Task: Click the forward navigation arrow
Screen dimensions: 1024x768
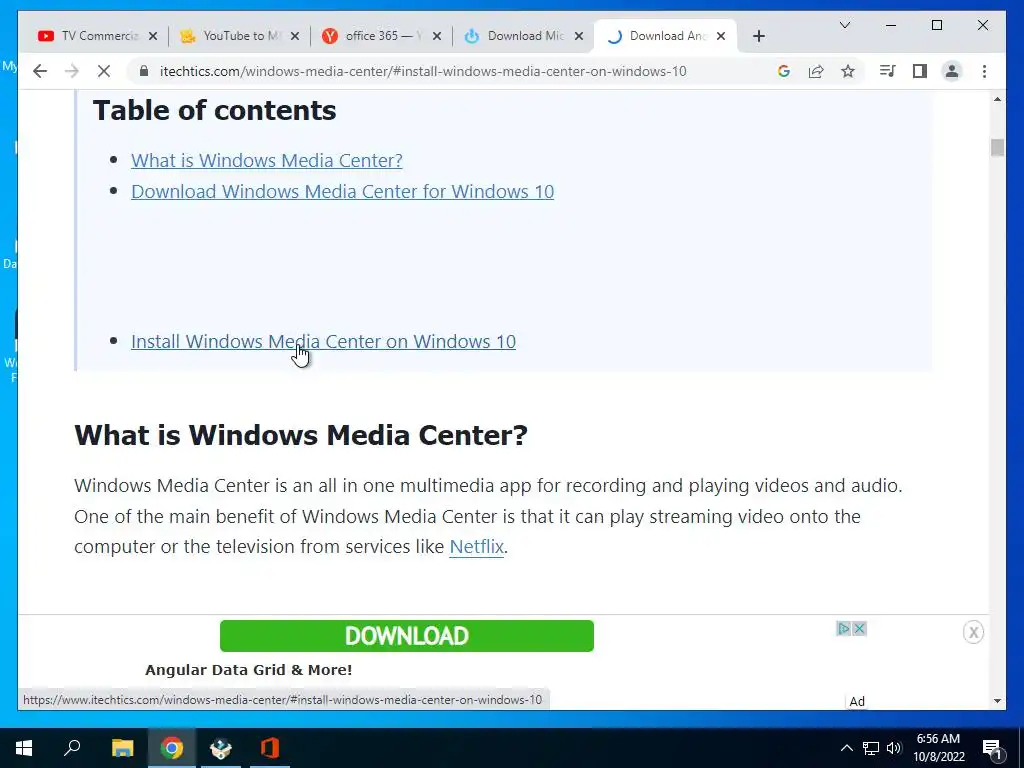Action: click(72, 71)
